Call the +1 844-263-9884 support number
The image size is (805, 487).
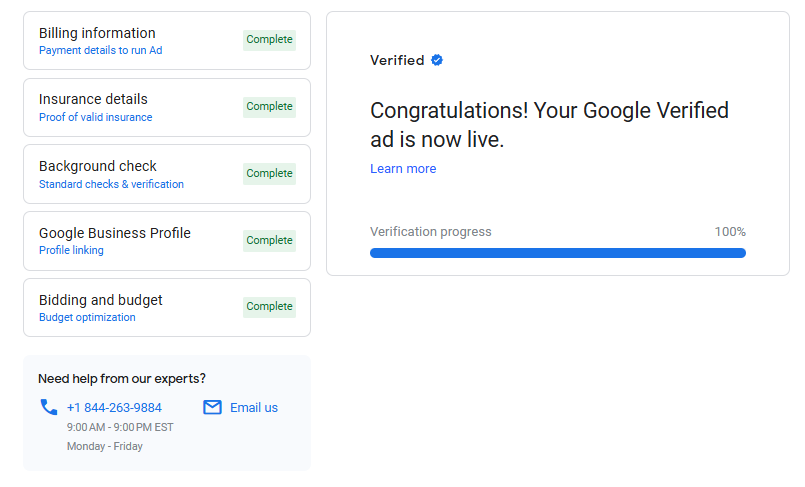click(x=114, y=407)
